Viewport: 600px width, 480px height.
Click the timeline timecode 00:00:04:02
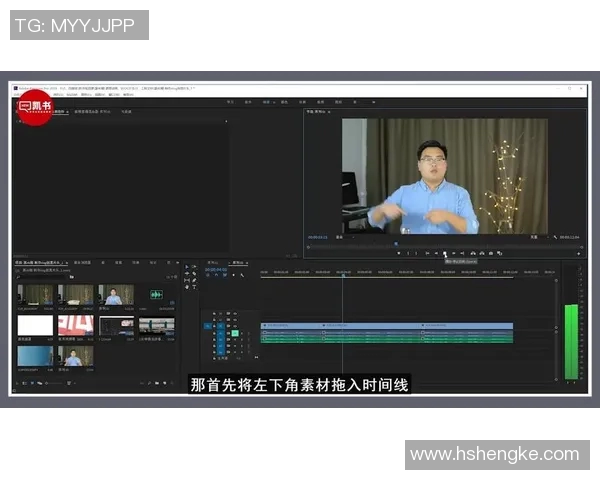(x=216, y=269)
